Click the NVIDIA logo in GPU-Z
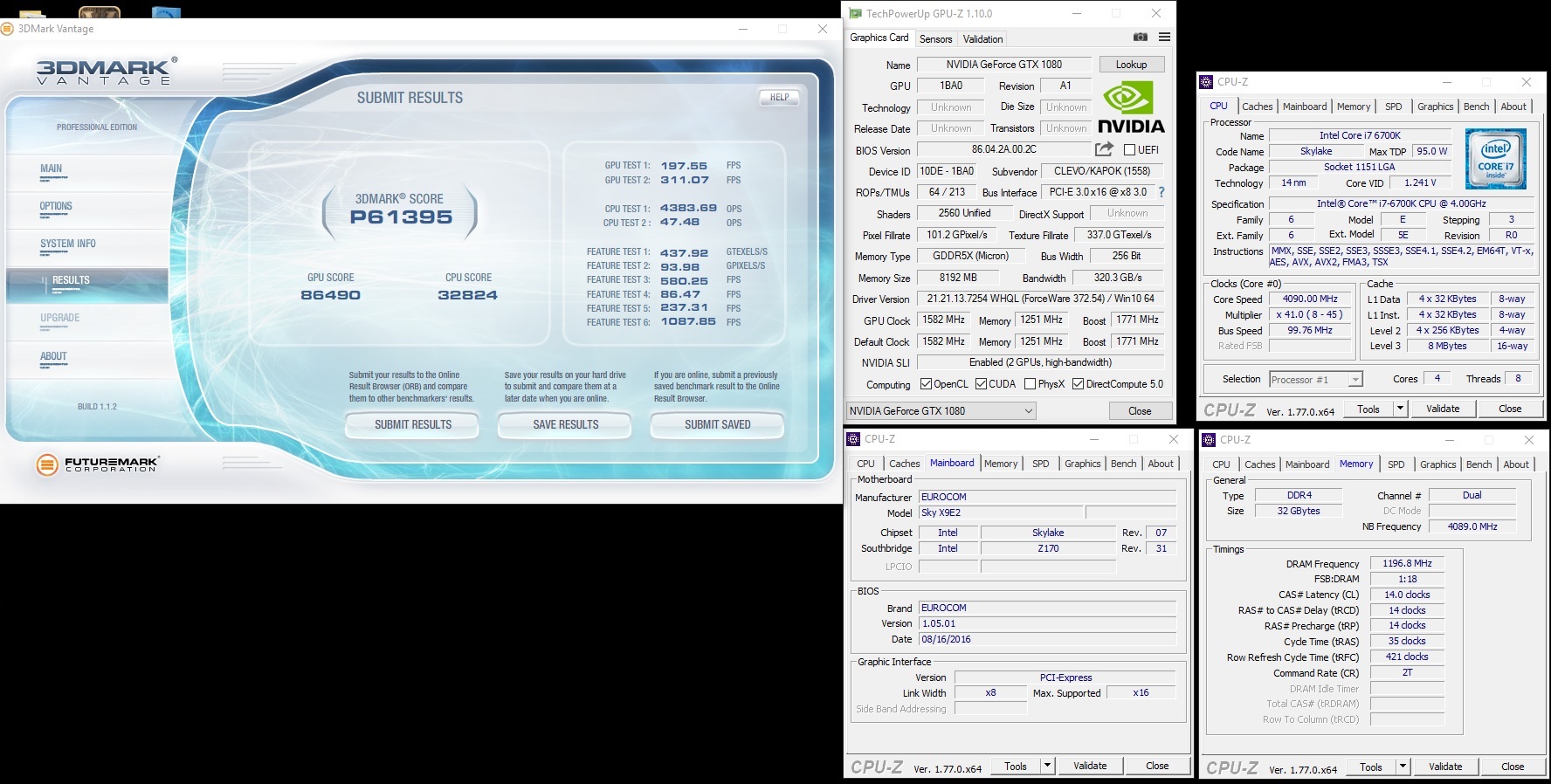The height and width of the screenshot is (784, 1551). (1130, 108)
